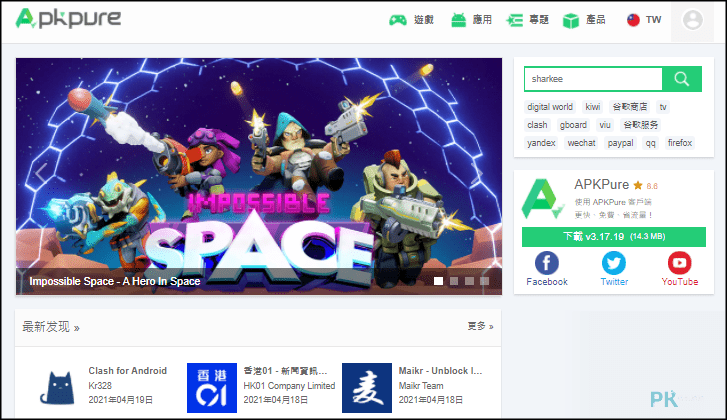727x420 pixels.
Task: Select the 谷歌服务 search tag
Action: tap(640, 125)
